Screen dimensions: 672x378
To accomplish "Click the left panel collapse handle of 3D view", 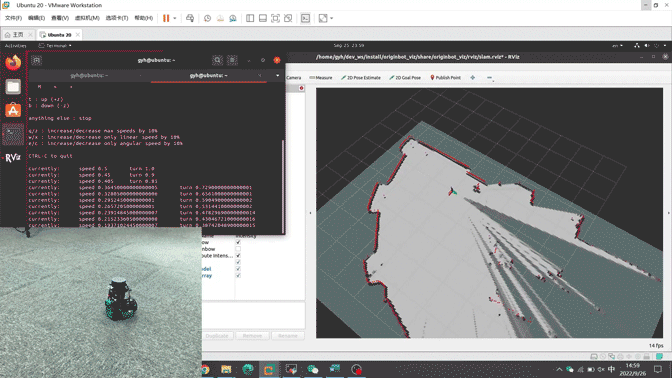I will tap(311, 213).
